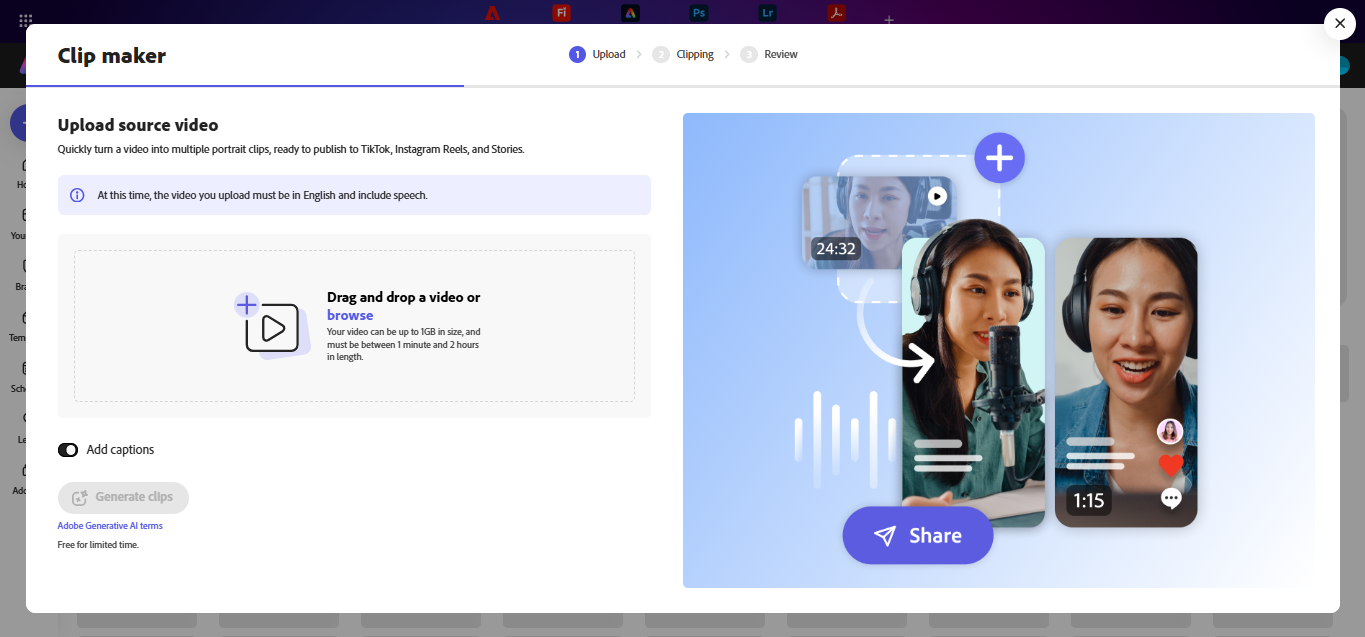Screen dimensions: 1365x637
Task: Open Adobe Firefly from the top bar
Action: [x=561, y=12]
